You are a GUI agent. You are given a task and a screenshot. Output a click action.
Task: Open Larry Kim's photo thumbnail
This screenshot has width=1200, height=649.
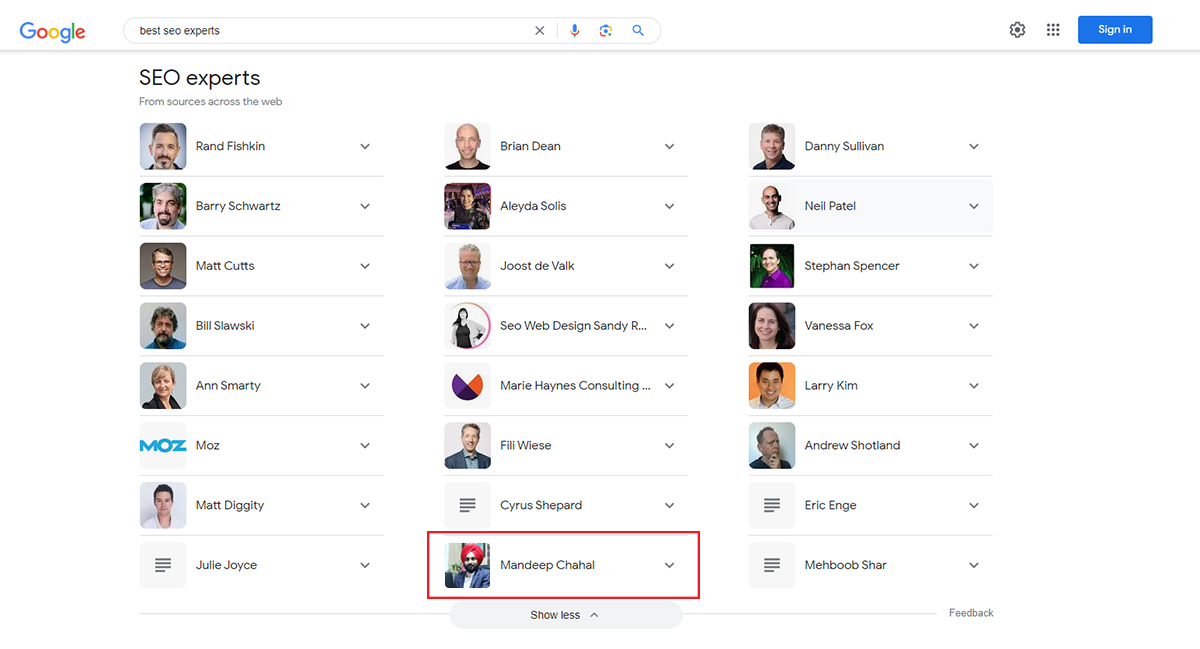tap(772, 386)
